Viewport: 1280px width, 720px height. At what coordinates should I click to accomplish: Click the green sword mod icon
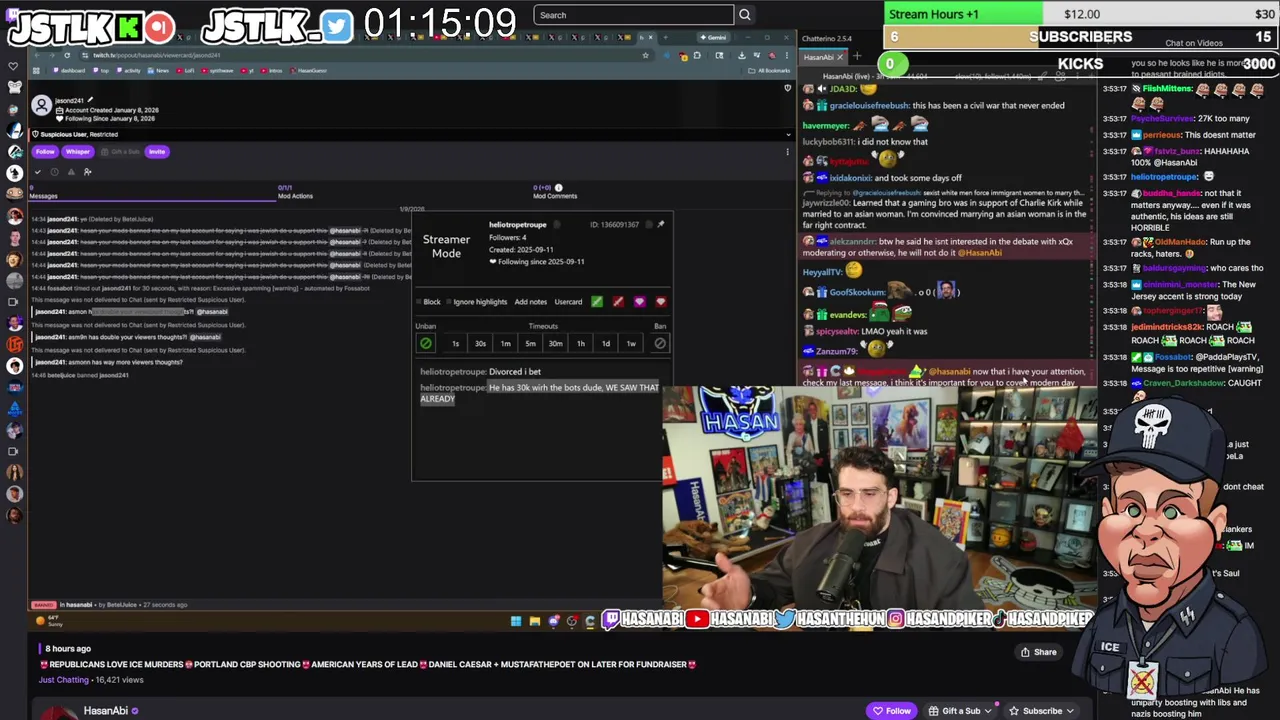597,301
